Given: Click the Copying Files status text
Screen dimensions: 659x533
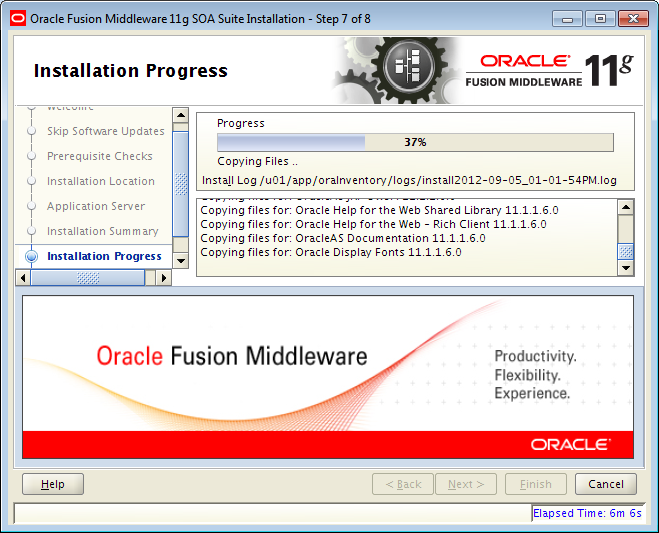Looking at the screenshot, I should pyautogui.click(x=257, y=161).
